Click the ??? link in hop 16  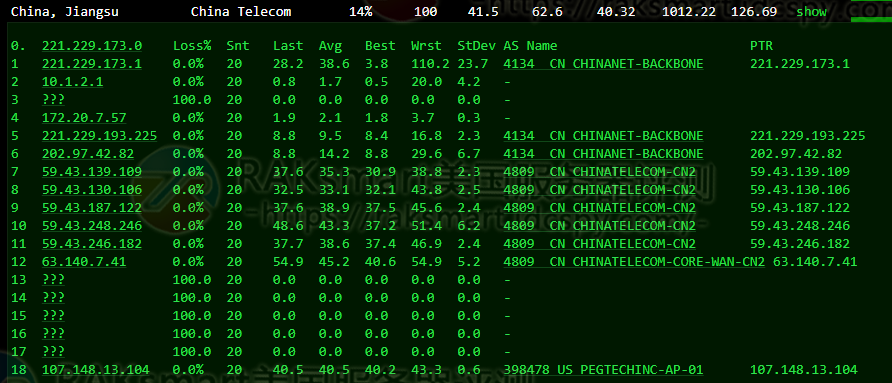53,334
